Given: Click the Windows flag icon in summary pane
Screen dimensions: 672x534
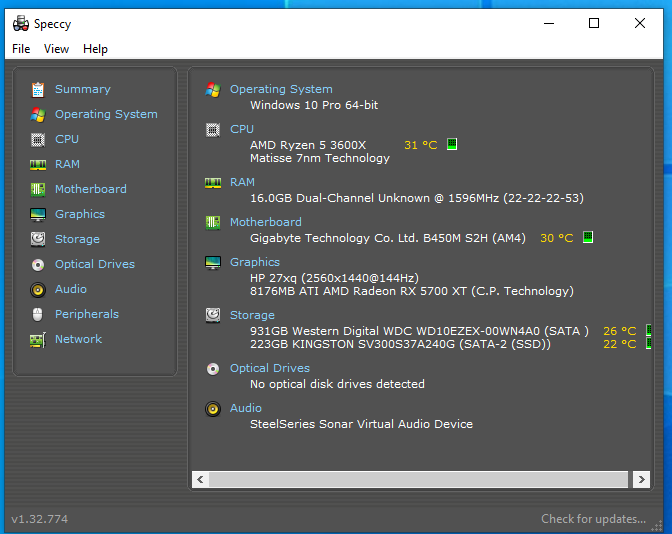Looking at the screenshot, I should 213,90.
